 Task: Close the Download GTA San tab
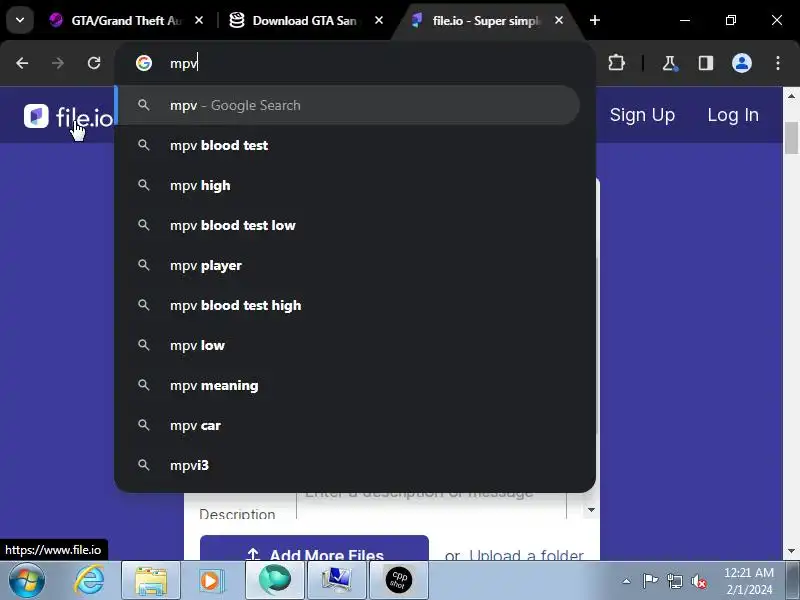(379, 20)
